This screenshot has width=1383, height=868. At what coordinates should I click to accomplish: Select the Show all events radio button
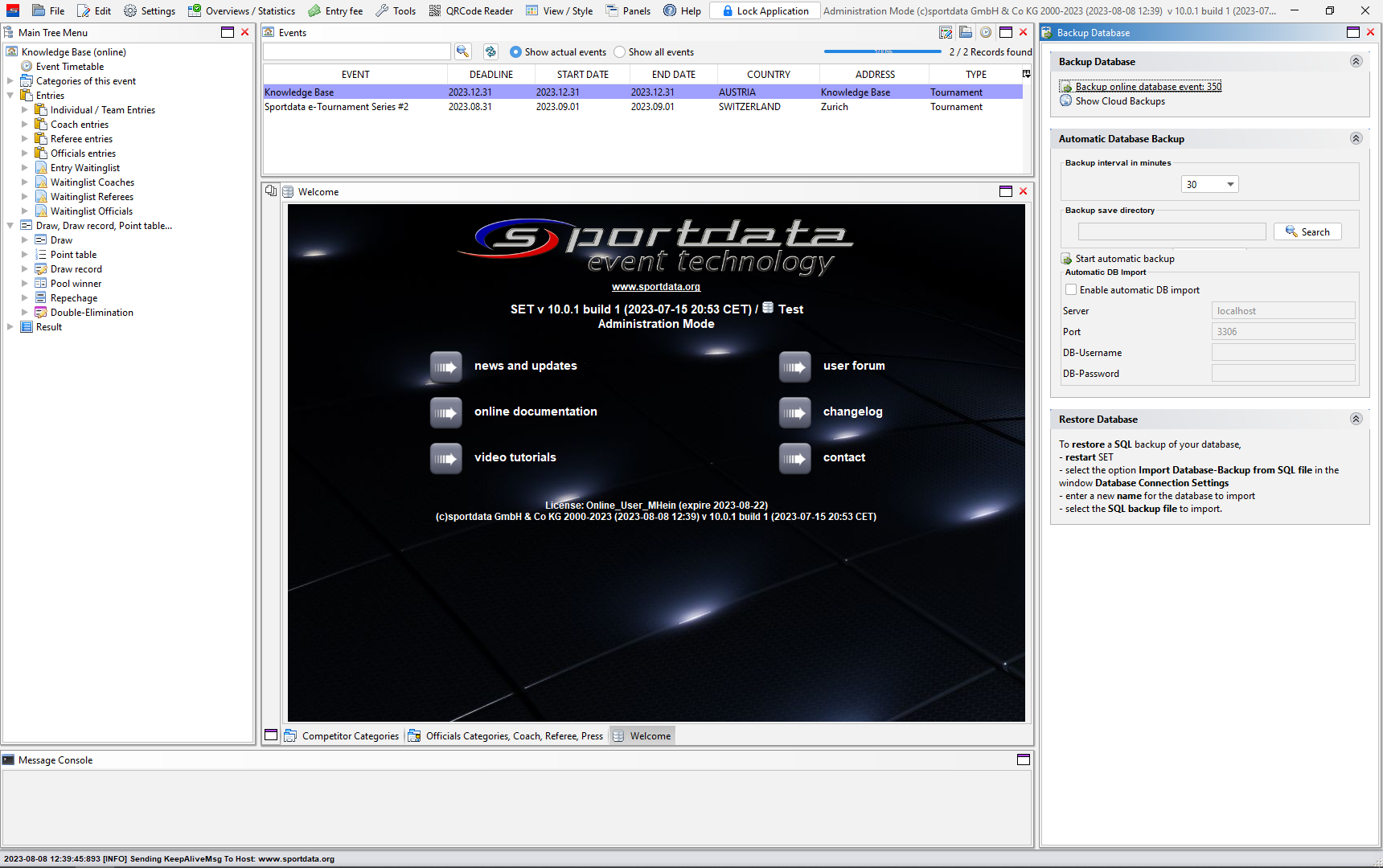pos(619,52)
